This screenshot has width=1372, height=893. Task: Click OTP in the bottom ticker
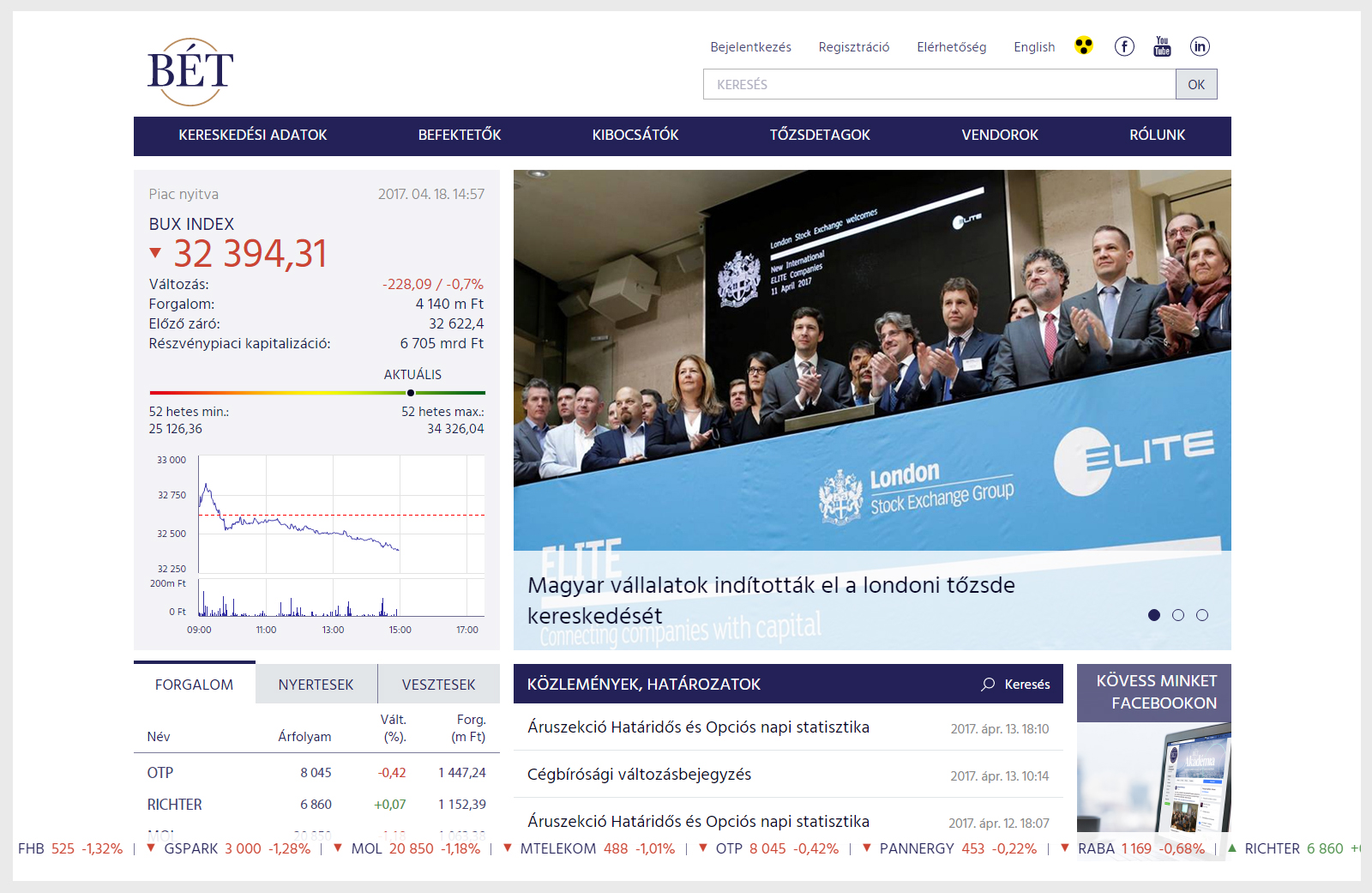point(729,848)
